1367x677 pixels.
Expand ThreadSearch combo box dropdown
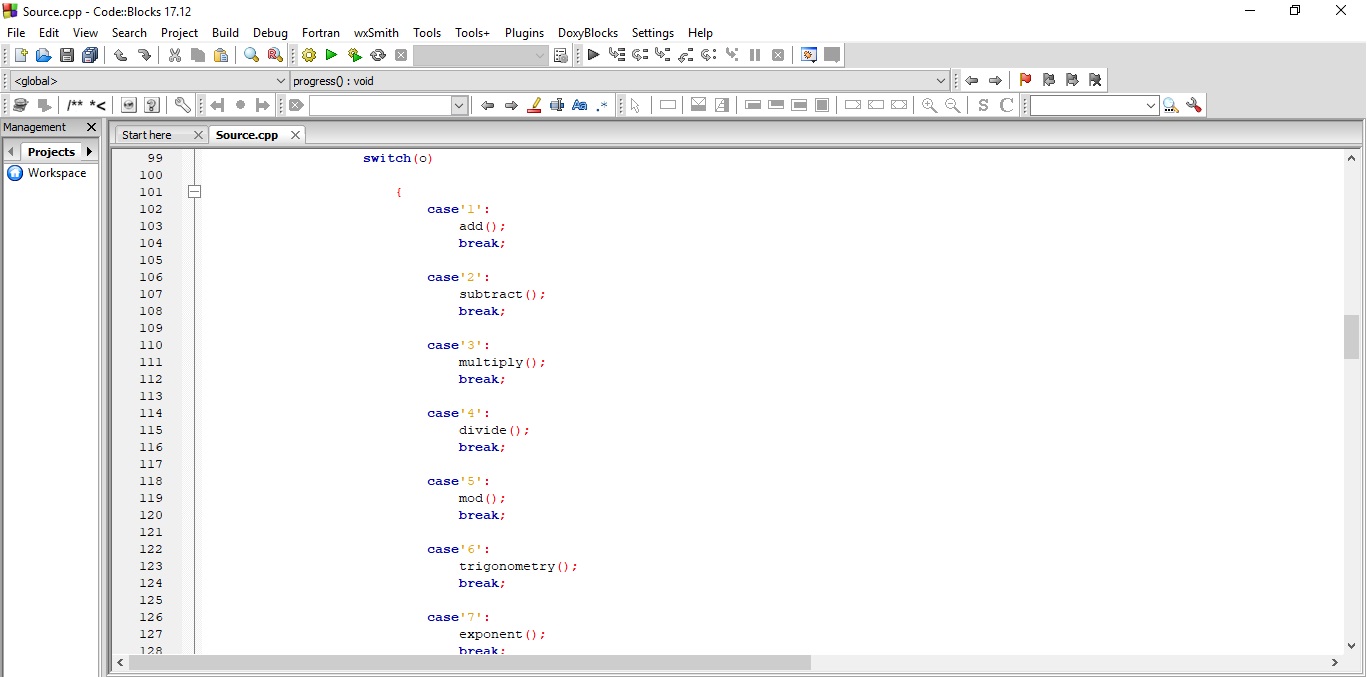pos(1151,105)
